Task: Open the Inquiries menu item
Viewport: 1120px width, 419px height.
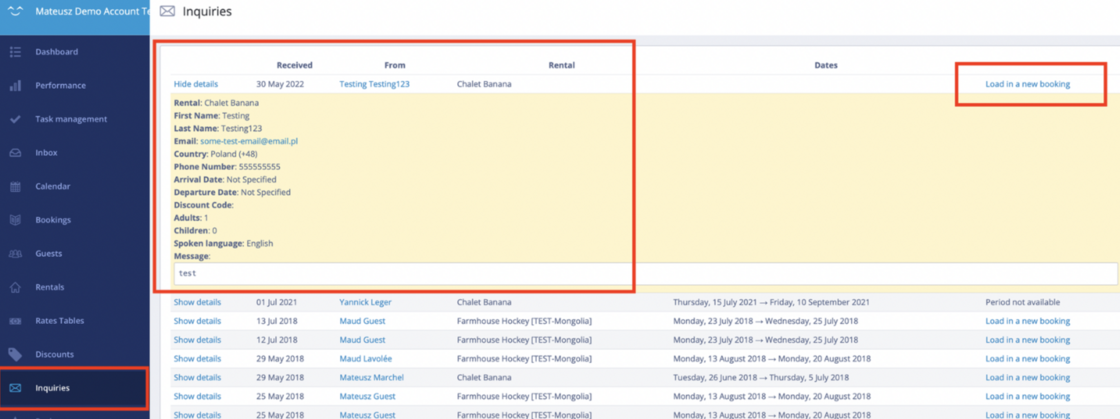Action: [52, 388]
